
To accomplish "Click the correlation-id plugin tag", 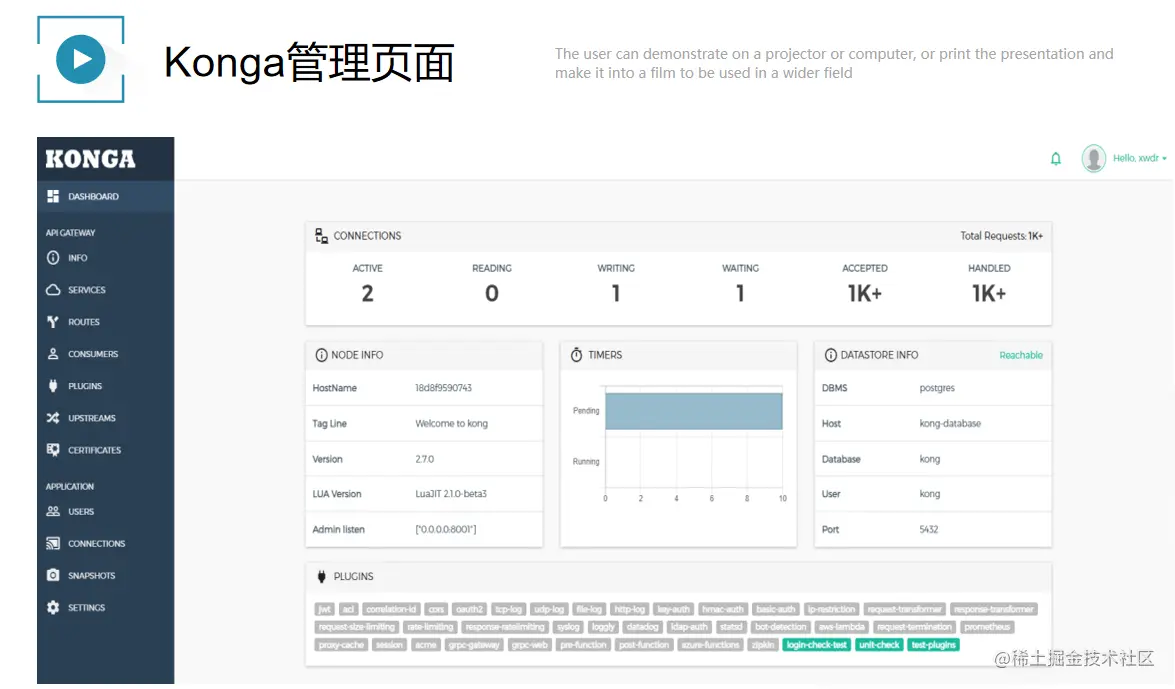I will [x=391, y=610].
